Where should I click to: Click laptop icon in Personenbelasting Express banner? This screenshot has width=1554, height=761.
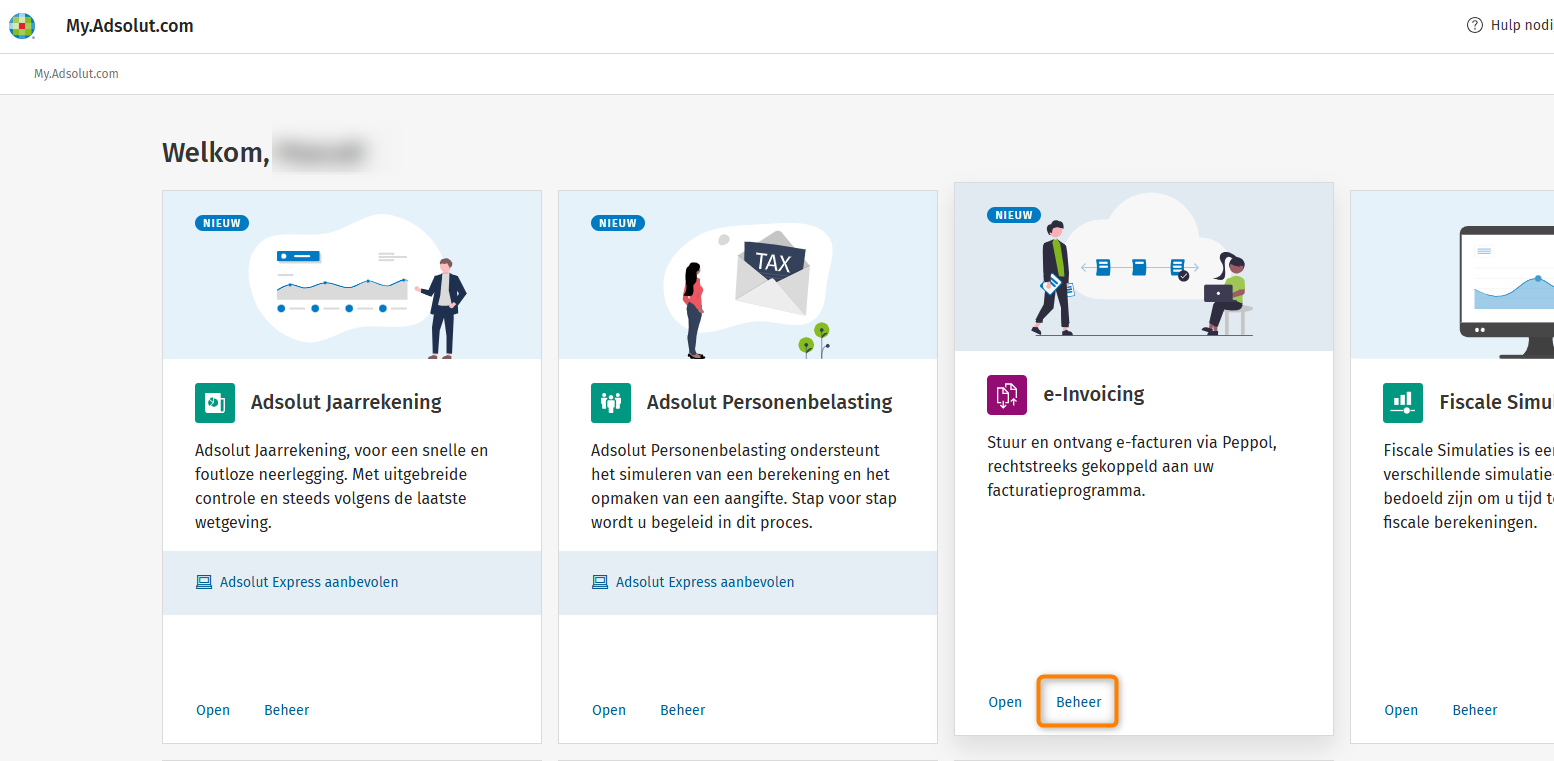click(600, 582)
